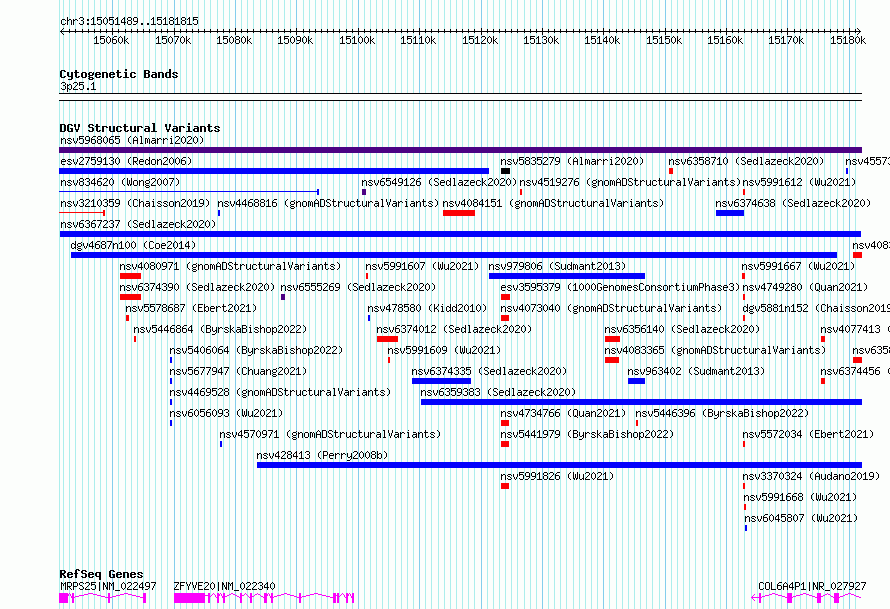Click nsv5441979 (ByrskaBishop2022) label

587,434
